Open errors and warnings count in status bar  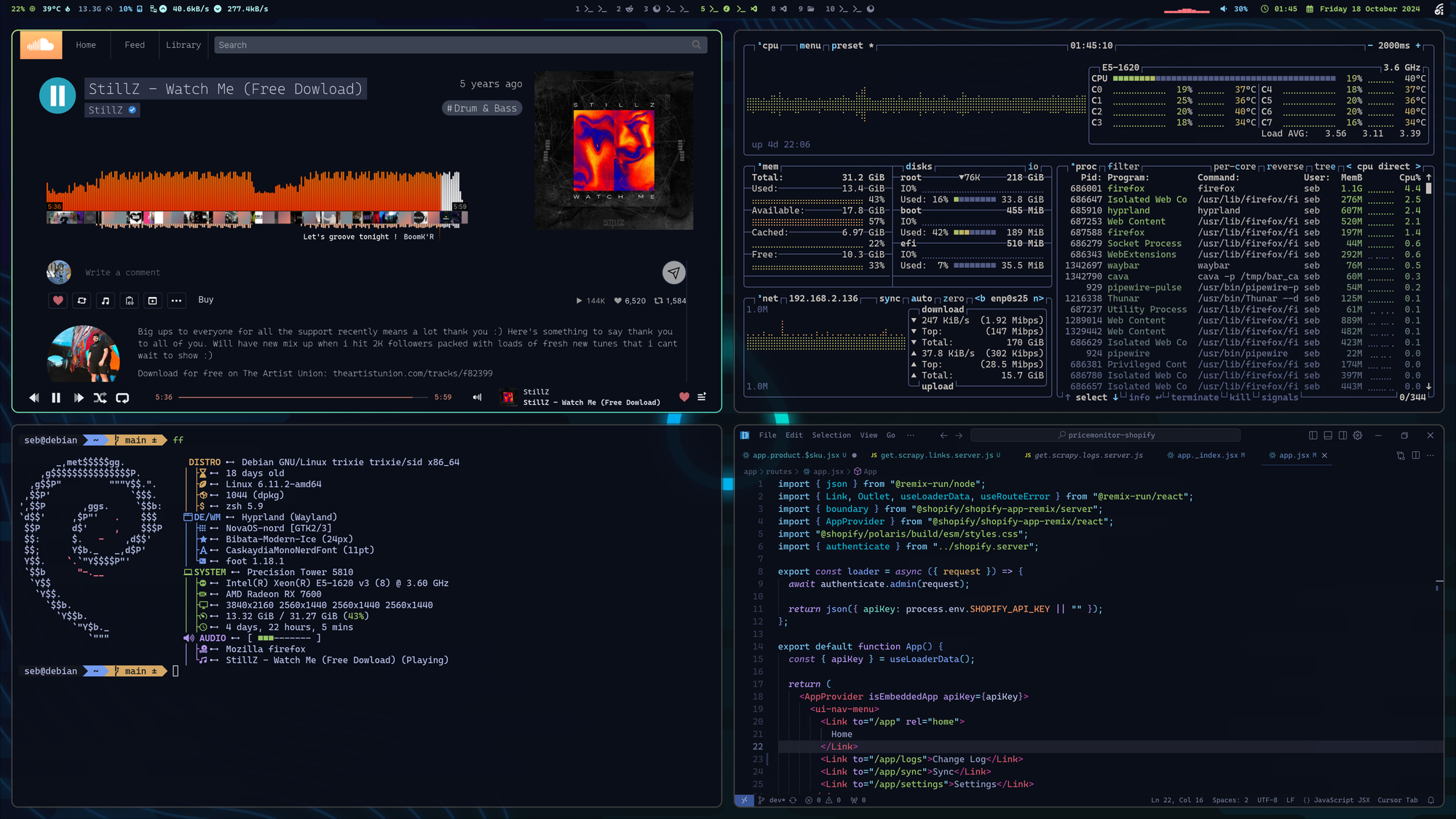click(823, 800)
